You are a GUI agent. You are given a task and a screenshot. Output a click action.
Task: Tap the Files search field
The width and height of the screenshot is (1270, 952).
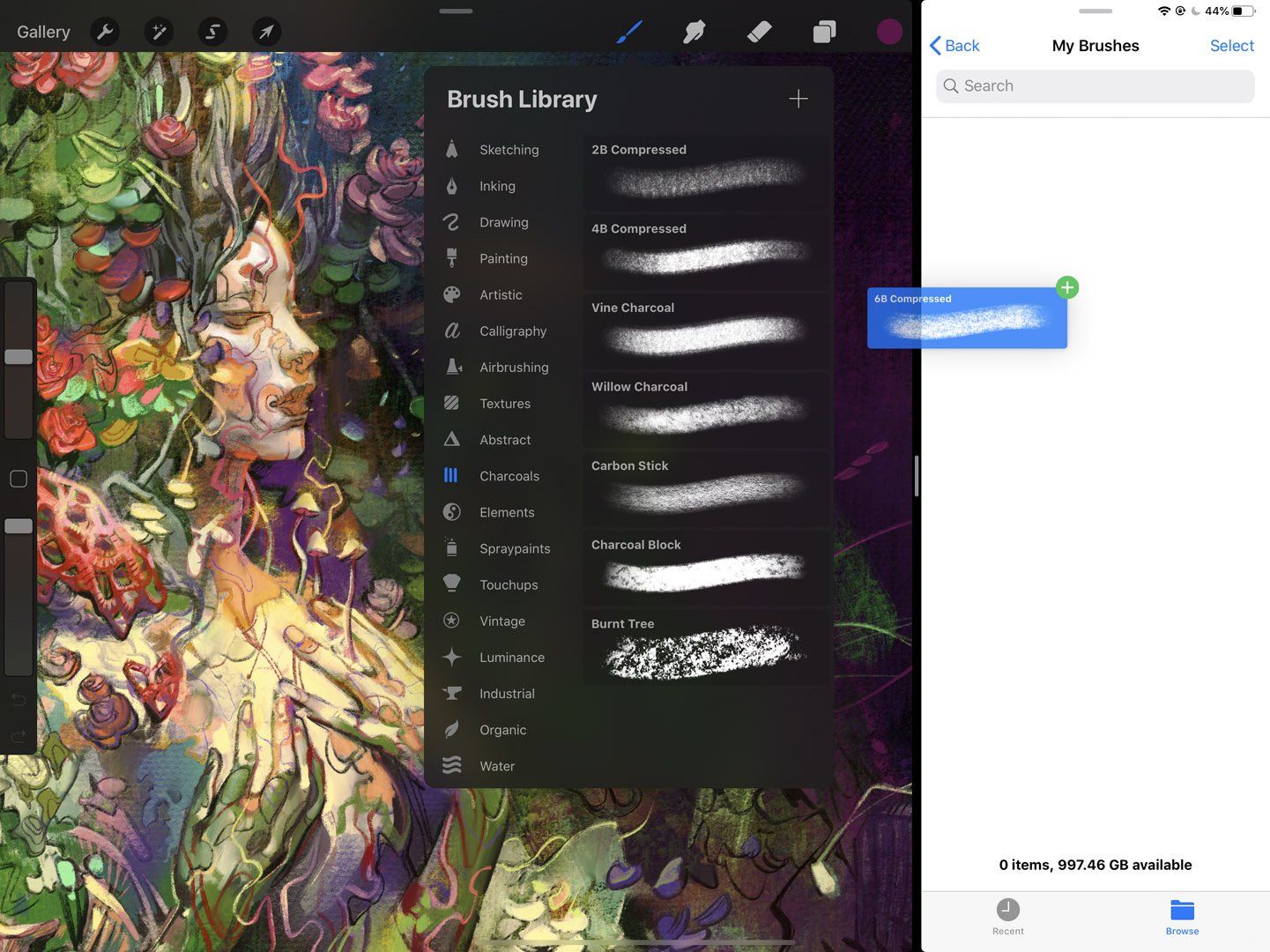coord(1095,86)
